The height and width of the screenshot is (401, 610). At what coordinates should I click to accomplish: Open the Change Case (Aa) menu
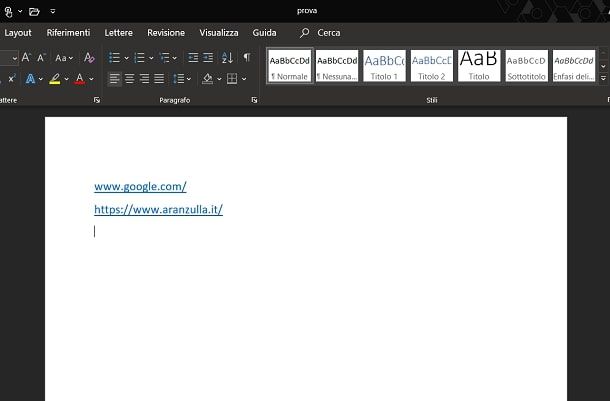point(63,58)
